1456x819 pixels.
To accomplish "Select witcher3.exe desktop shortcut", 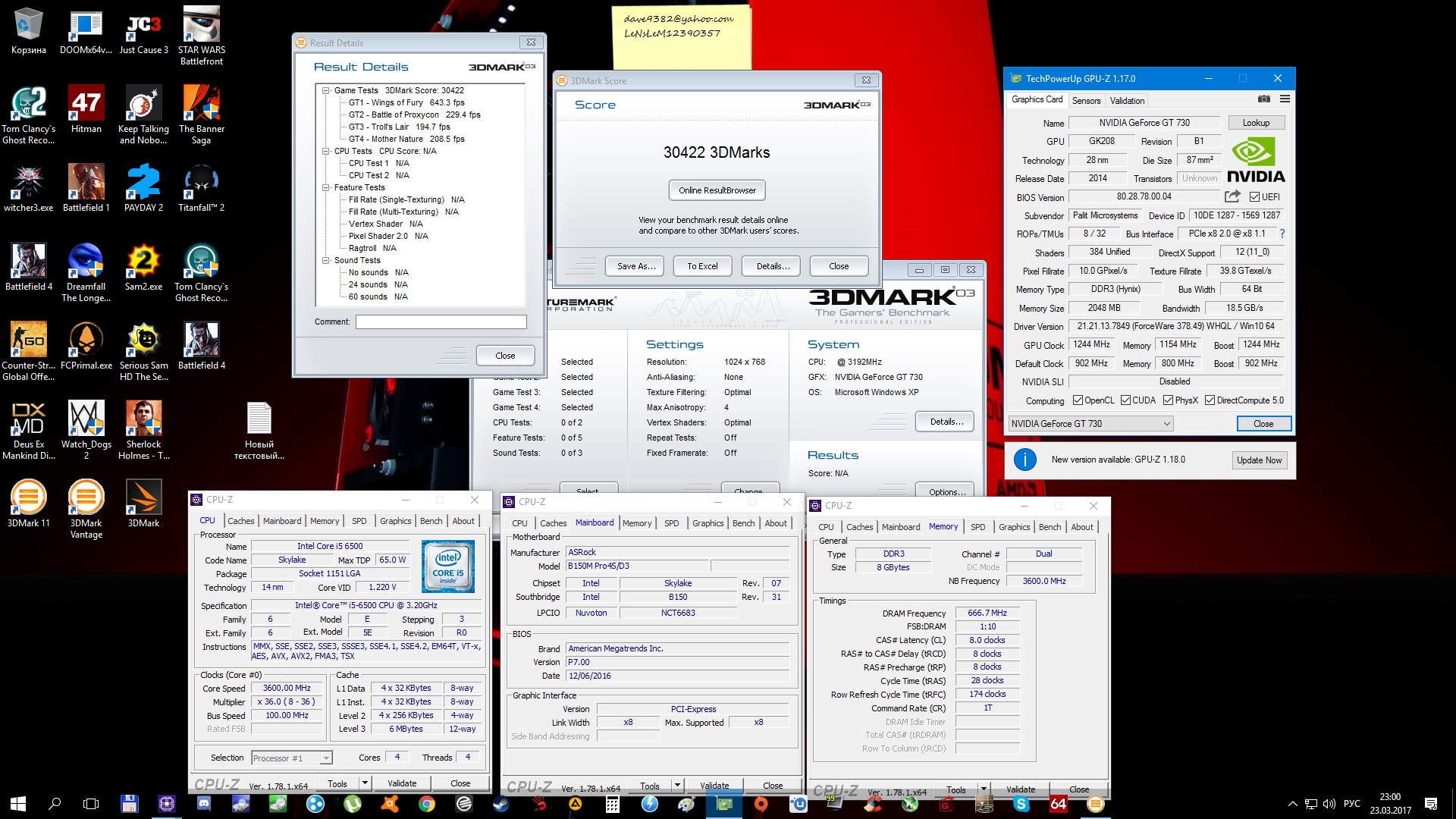I will [x=28, y=189].
